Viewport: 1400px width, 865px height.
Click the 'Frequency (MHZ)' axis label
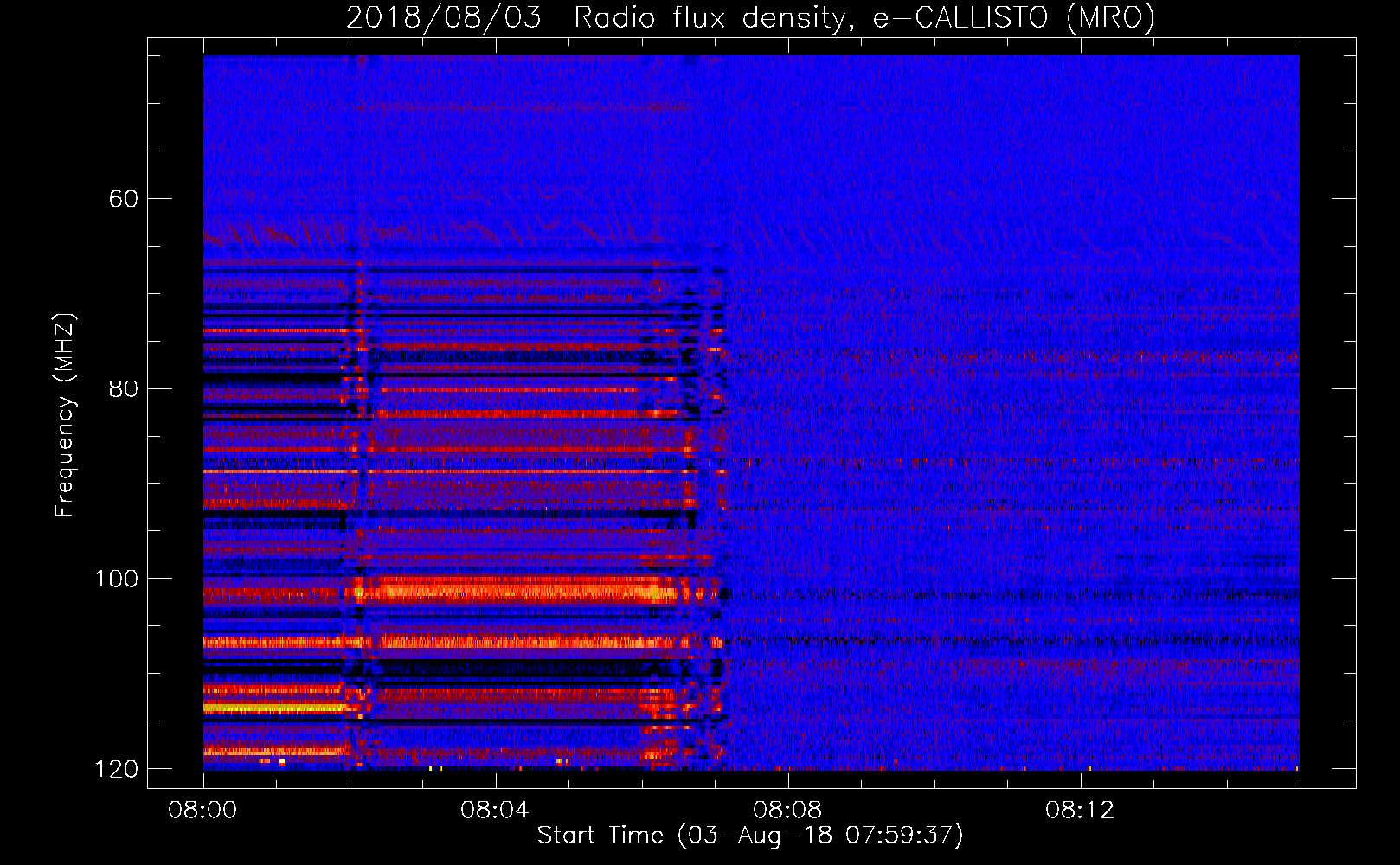click(x=65, y=414)
